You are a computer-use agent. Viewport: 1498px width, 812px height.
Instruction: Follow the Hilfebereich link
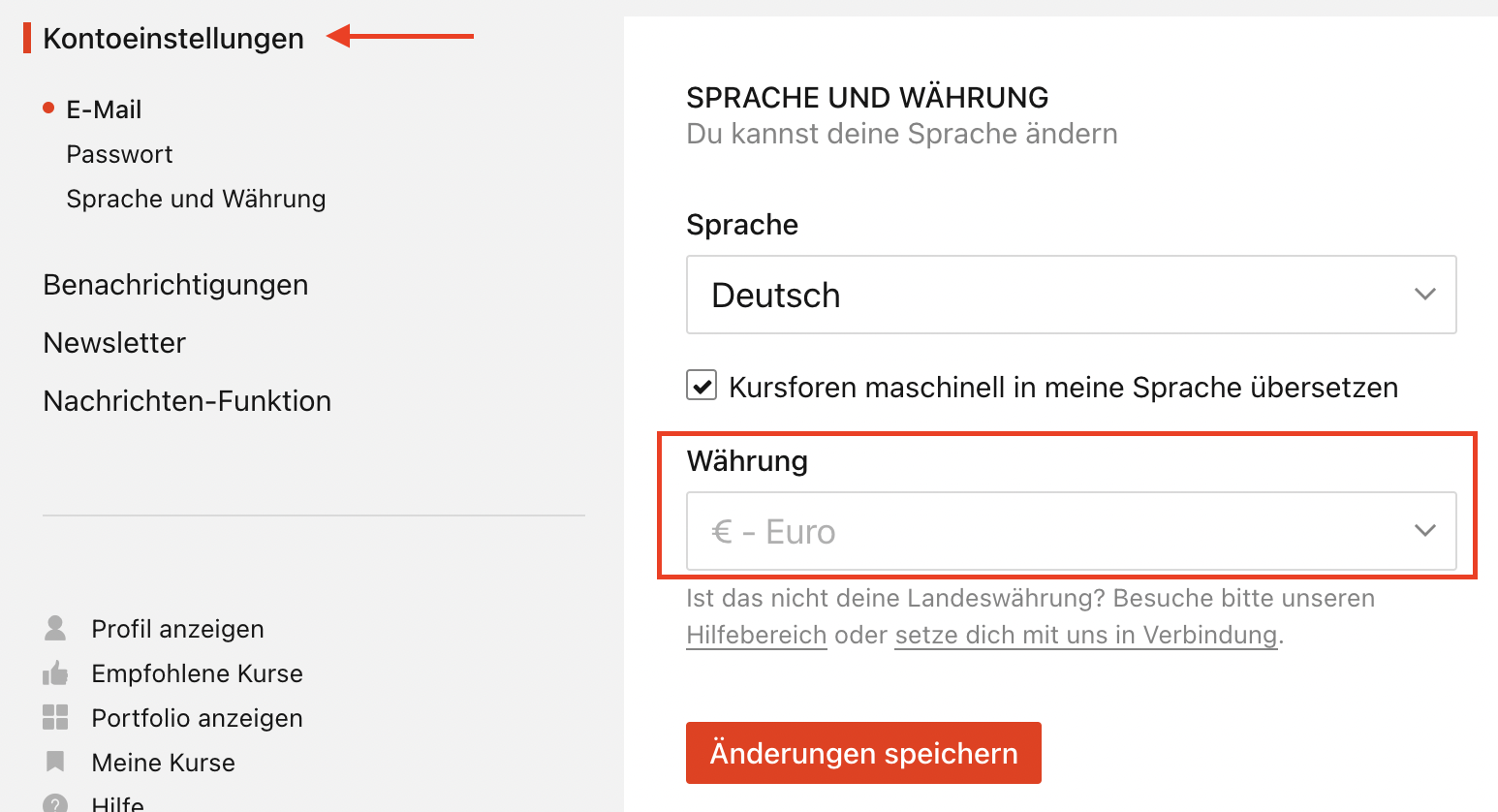[x=756, y=635]
